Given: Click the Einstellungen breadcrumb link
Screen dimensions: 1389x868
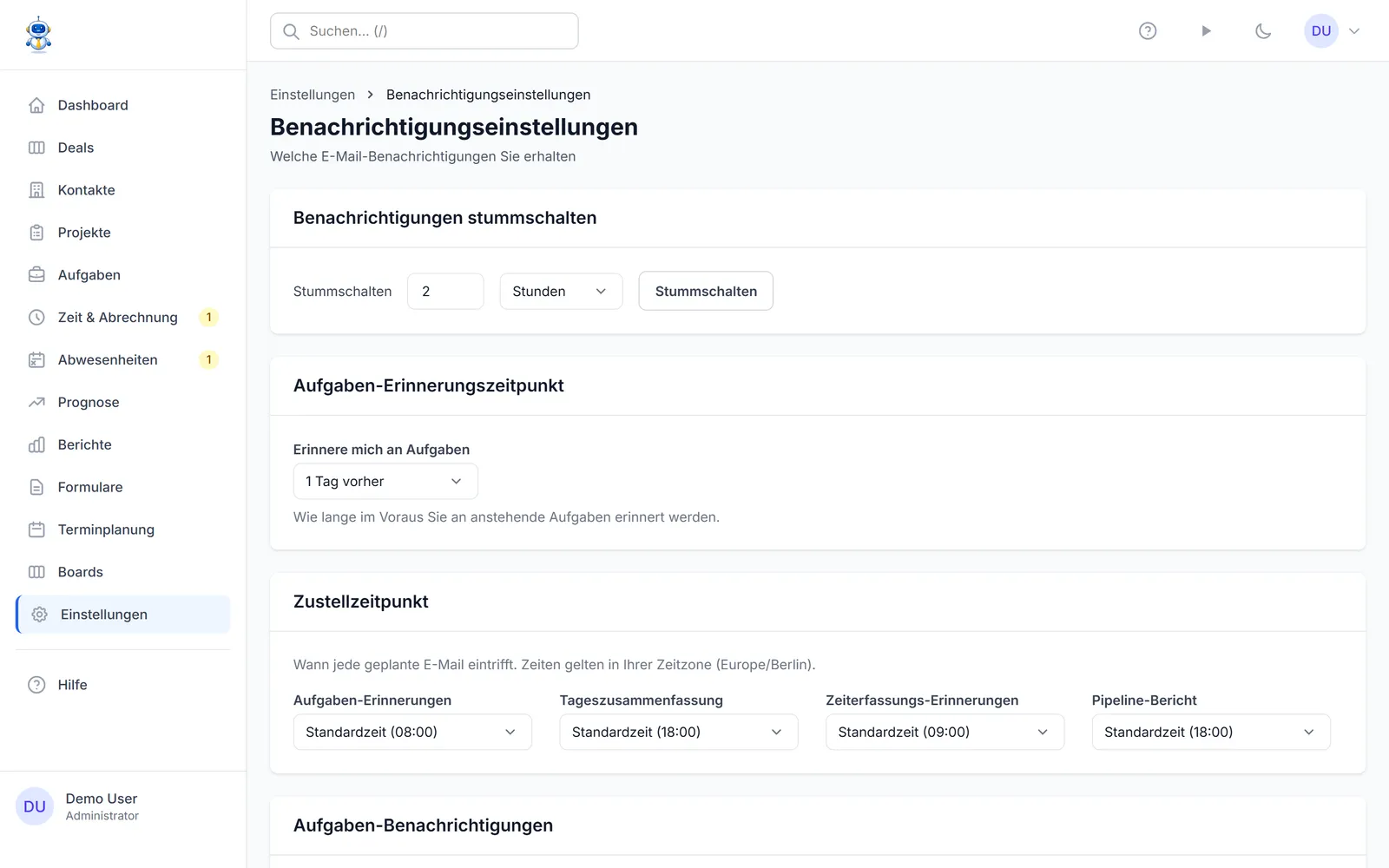Looking at the screenshot, I should click(x=313, y=95).
